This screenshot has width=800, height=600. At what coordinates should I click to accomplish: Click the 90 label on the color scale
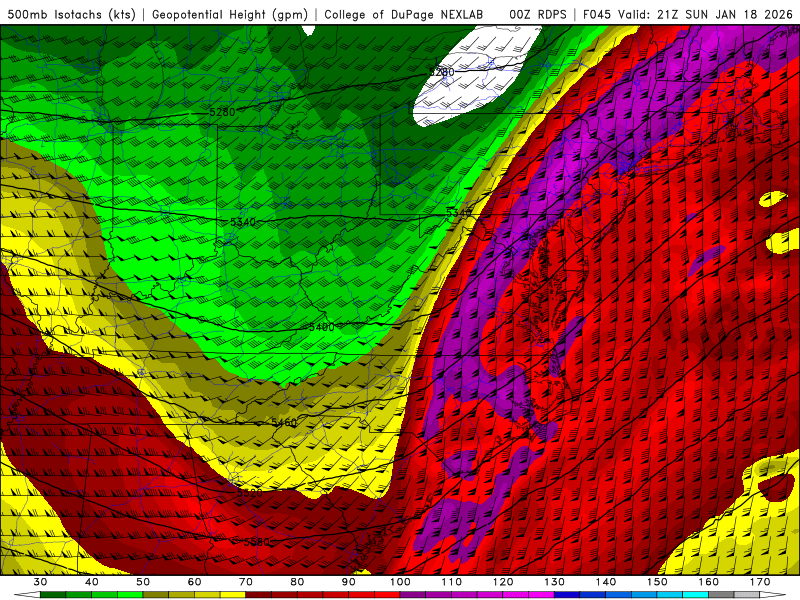349,582
